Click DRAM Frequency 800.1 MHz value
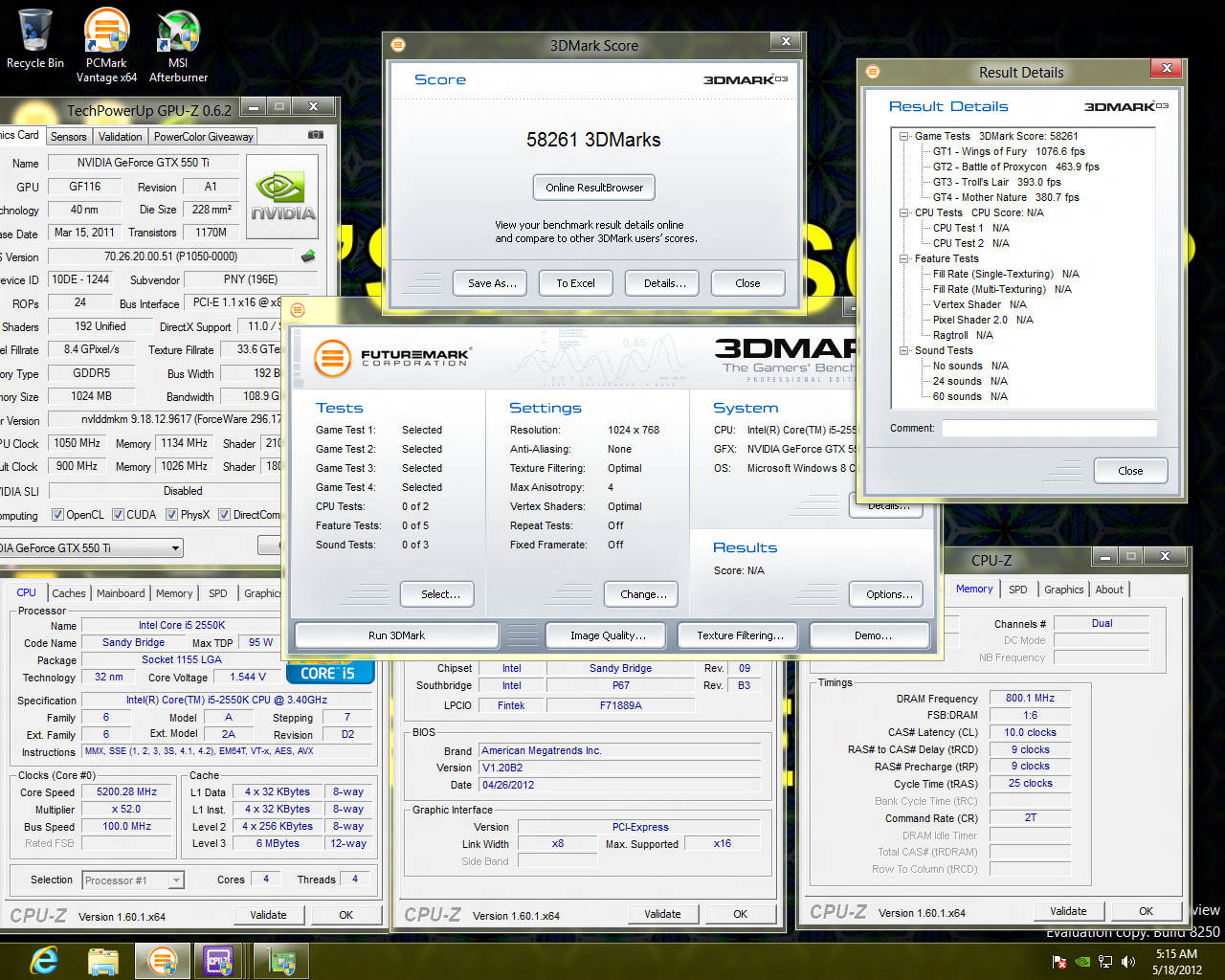The image size is (1225, 980). [x=1030, y=698]
